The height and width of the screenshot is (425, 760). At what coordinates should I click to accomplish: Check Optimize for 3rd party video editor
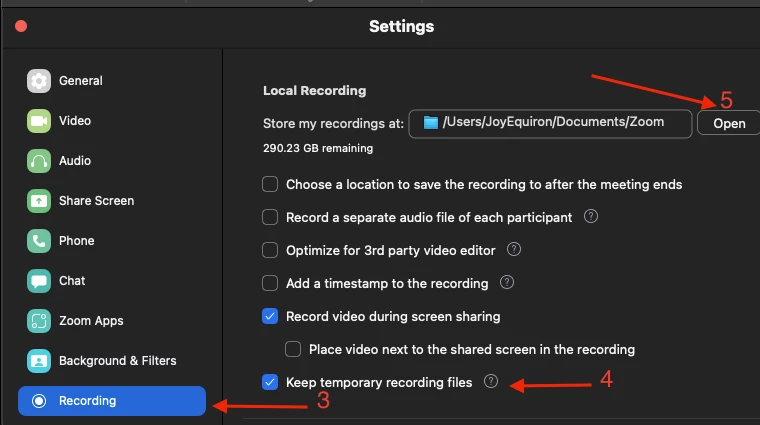pyautogui.click(x=270, y=250)
